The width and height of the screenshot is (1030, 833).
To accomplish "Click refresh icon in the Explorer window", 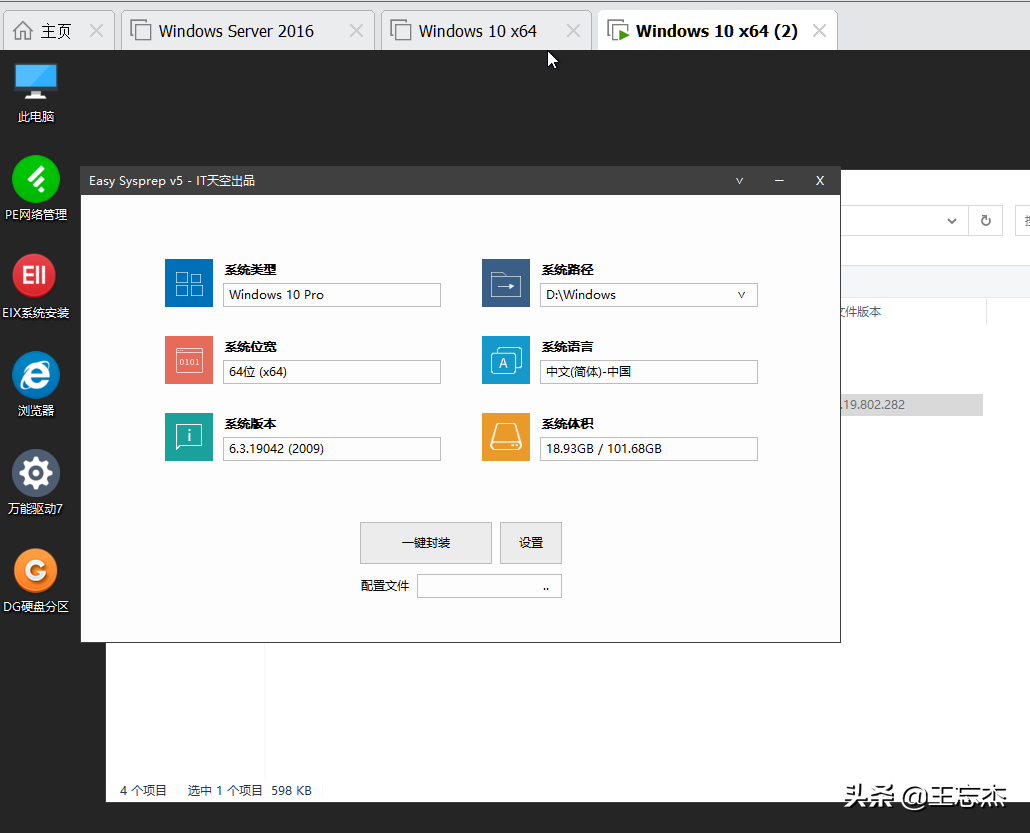I will click(985, 221).
